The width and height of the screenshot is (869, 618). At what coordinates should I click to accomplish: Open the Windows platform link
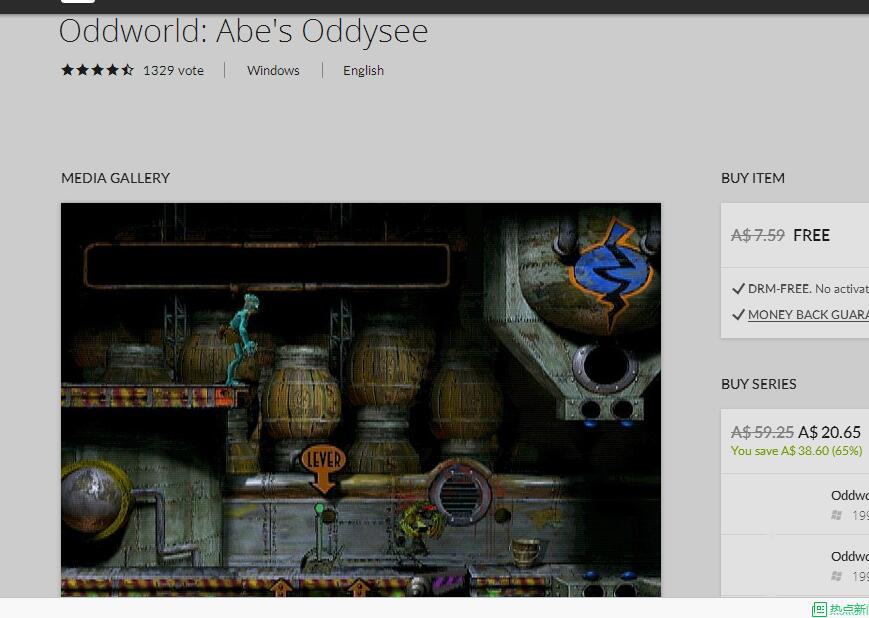pos(273,70)
